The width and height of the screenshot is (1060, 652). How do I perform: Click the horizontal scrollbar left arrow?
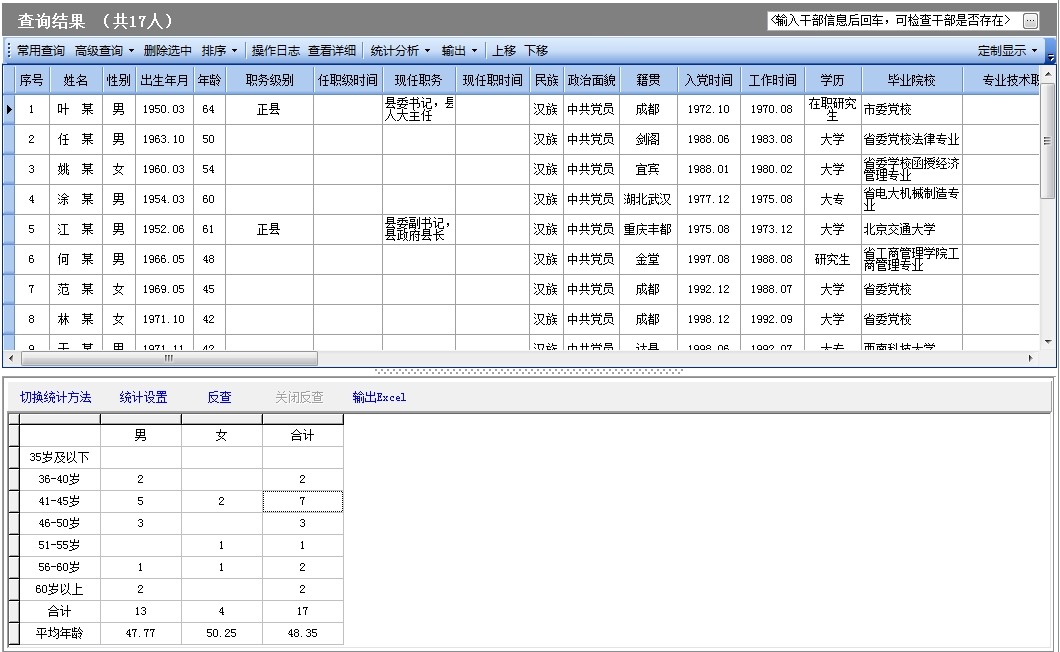[x=10, y=358]
